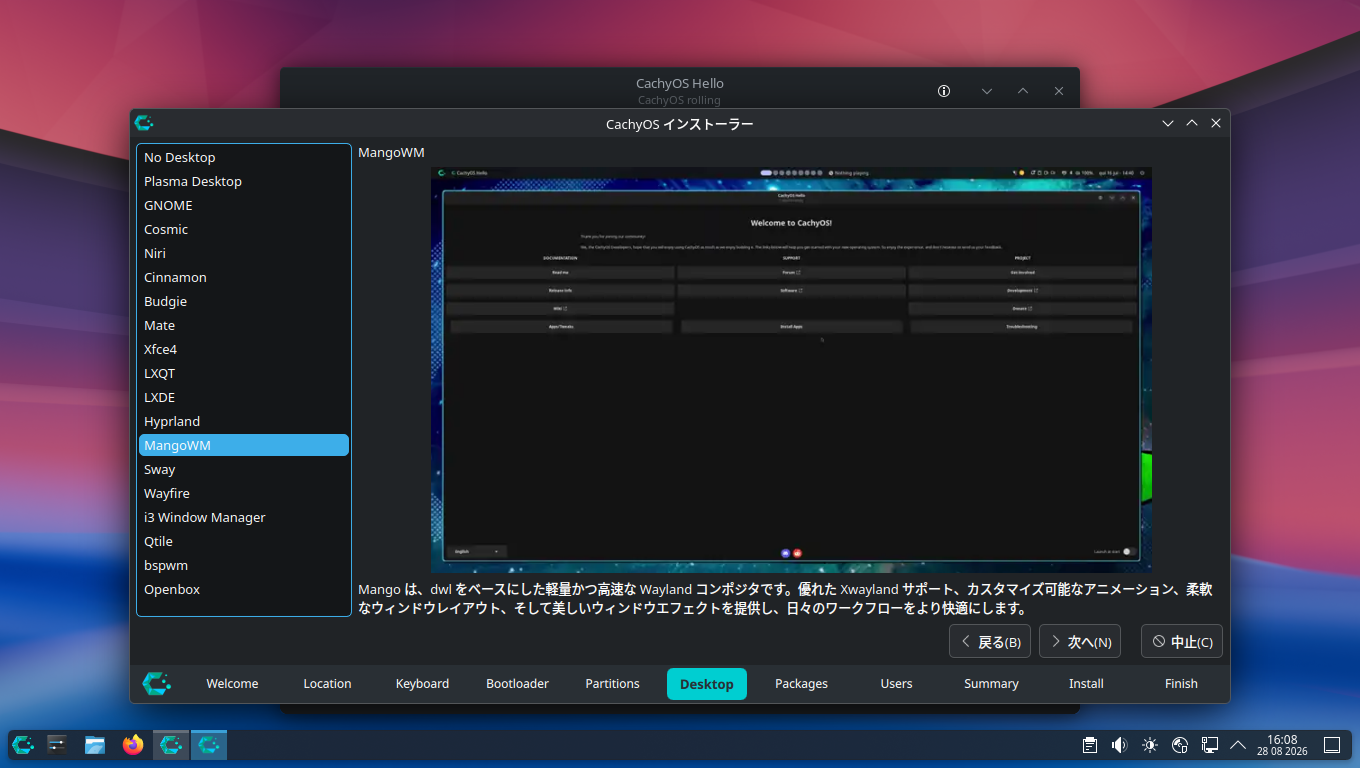Pick "Cosmic" from the desktop list
This screenshot has height=768, width=1360.
click(244, 229)
